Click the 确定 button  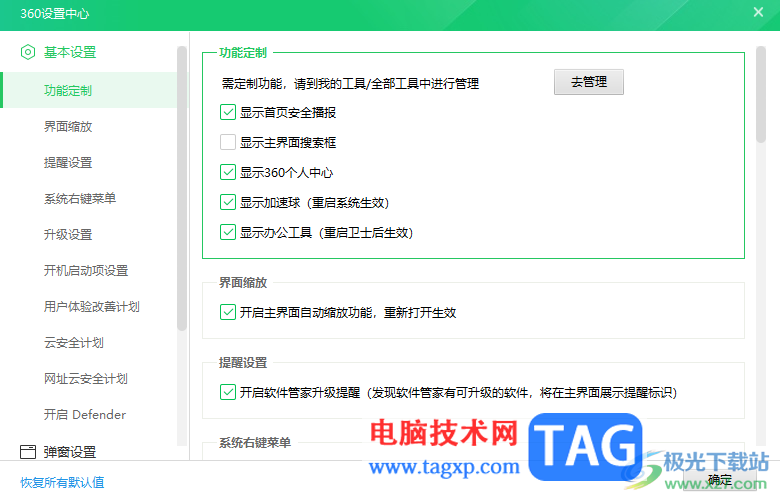[720, 481]
